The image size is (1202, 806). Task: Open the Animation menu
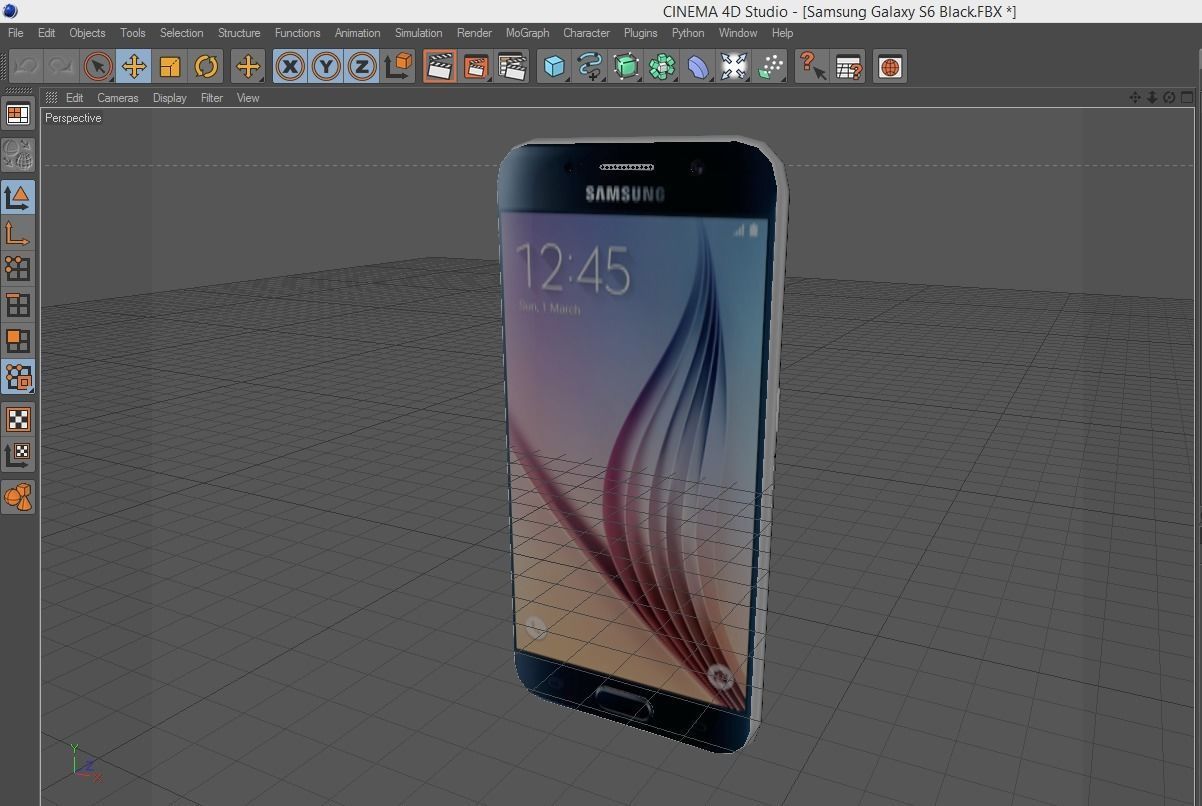point(358,33)
